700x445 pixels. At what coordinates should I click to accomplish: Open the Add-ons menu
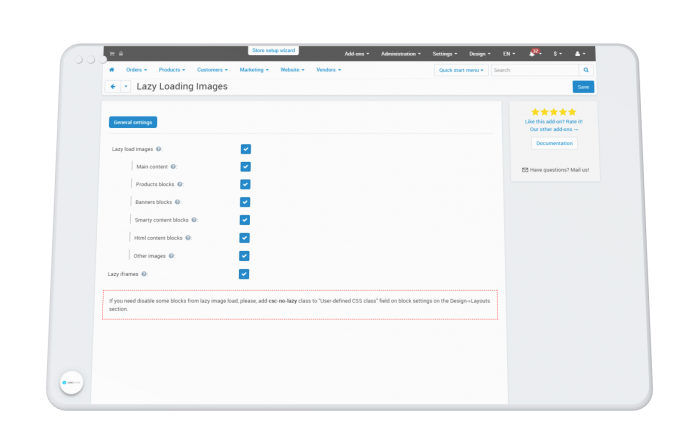(x=357, y=54)
